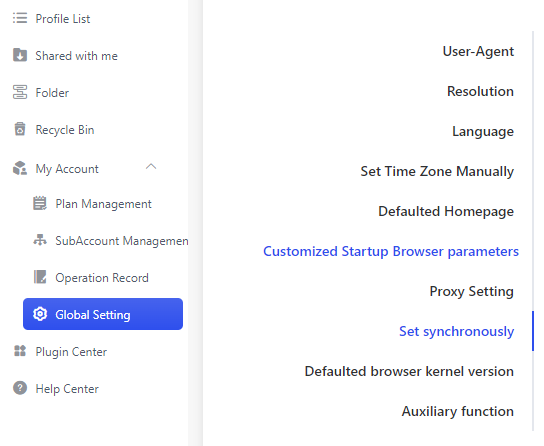Click the Recycle Bin trash icon

pos(20,129)
